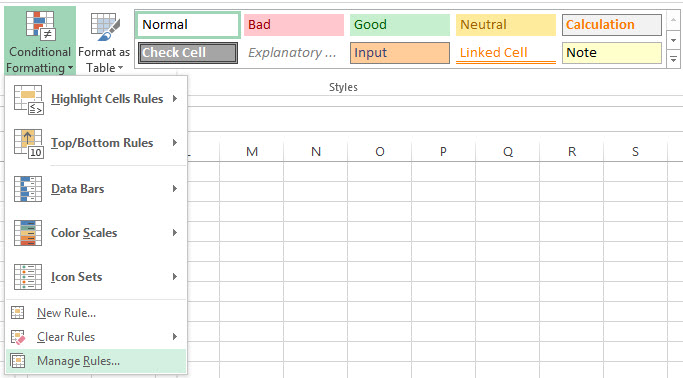Viewport: 683px width, 378px height.
Task: Apply the Input cell style
Action: 400,53
